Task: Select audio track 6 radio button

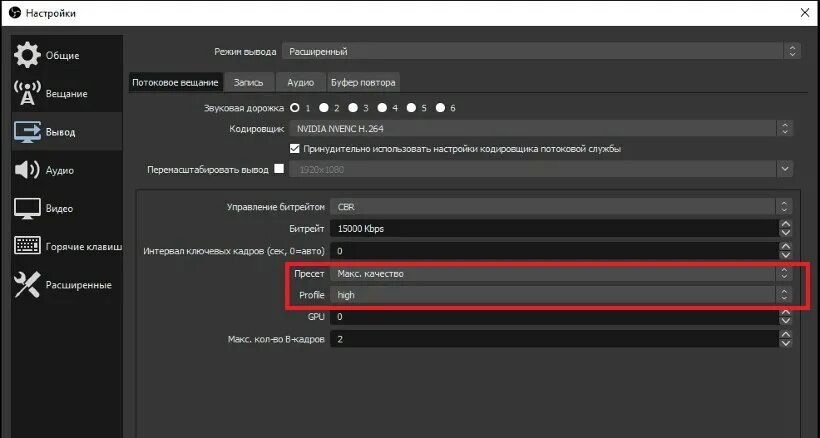Action: (x=440, y=108)
